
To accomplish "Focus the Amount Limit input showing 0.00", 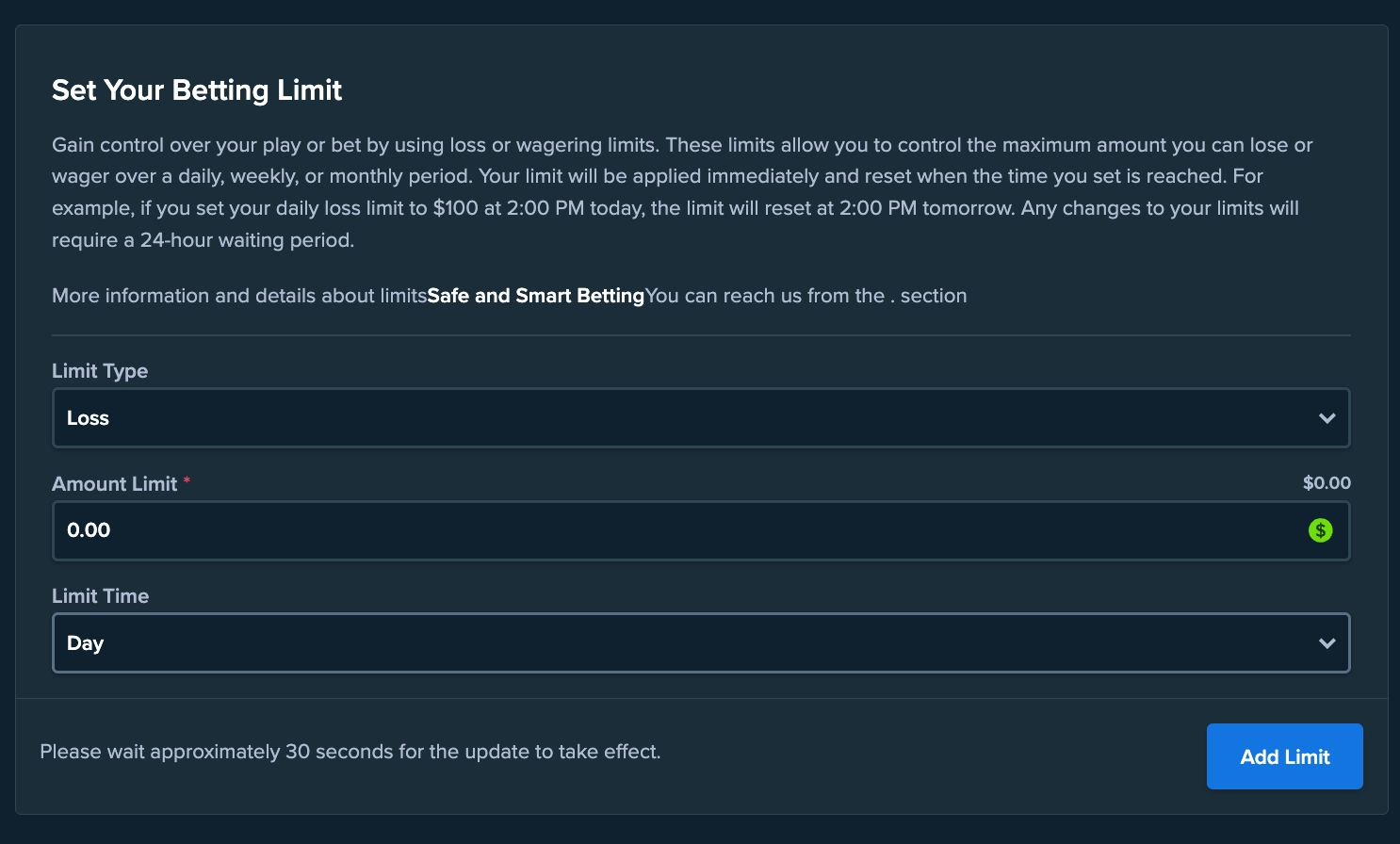I will [x=659, y=530].
